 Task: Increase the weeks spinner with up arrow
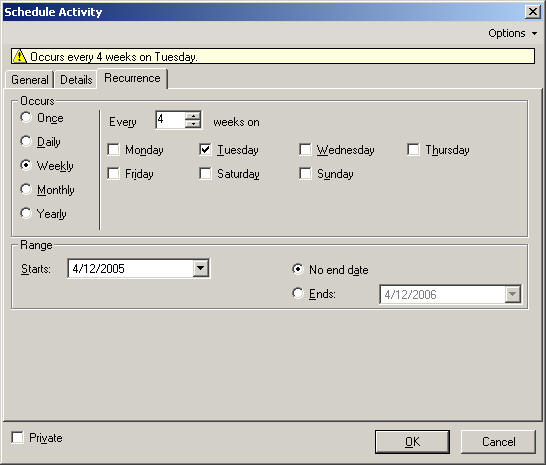pyautogui.click(x=193, y=116)
